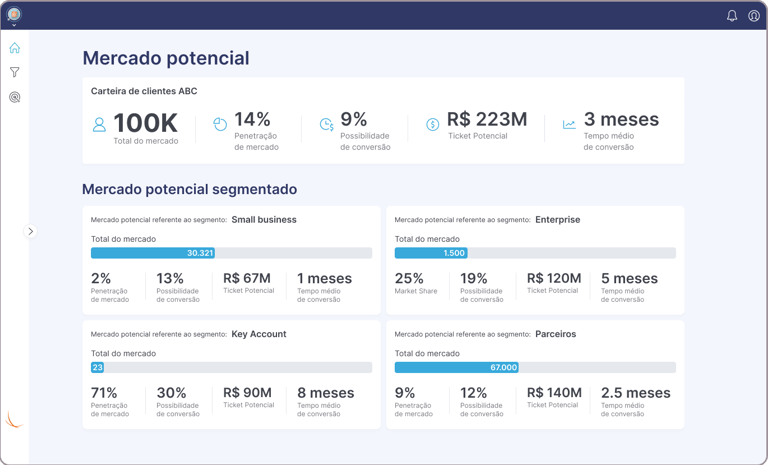Expand the sidebar with the chevron arrow
This screenshot has height=465, width=768.
pos(30,231)
